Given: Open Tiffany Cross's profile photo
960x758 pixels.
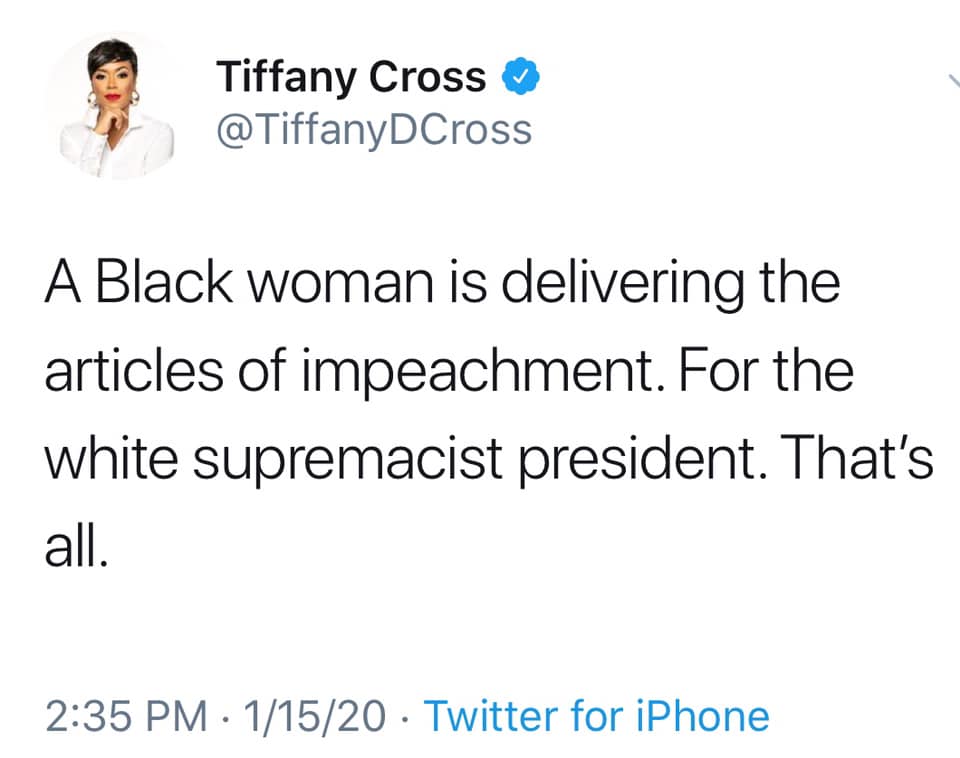Looking at the screenshot, I should [110, 106].
